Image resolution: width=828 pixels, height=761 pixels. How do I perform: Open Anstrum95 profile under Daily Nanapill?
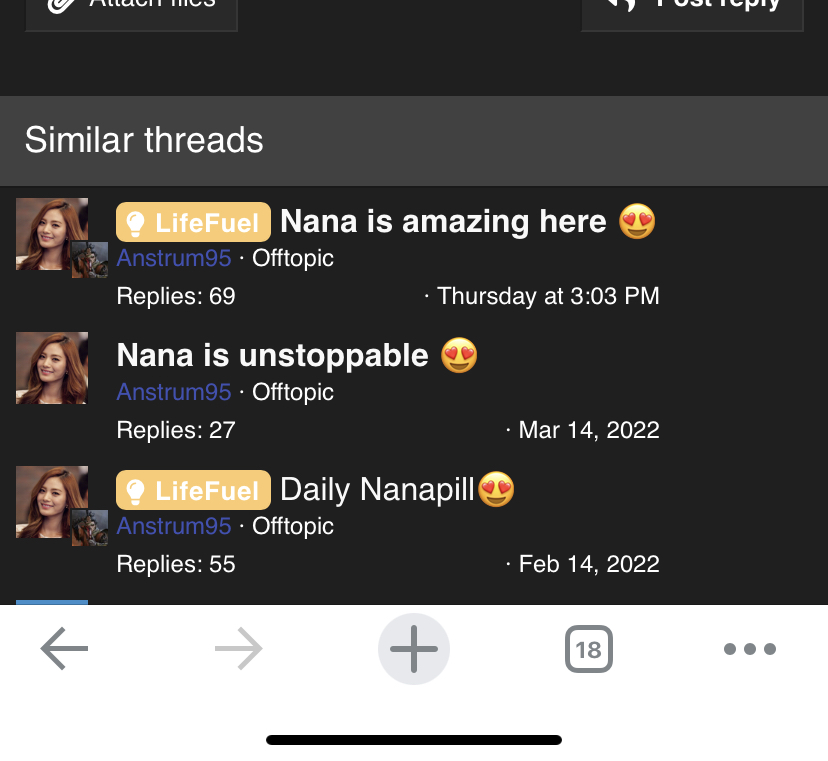pos(174,527)
